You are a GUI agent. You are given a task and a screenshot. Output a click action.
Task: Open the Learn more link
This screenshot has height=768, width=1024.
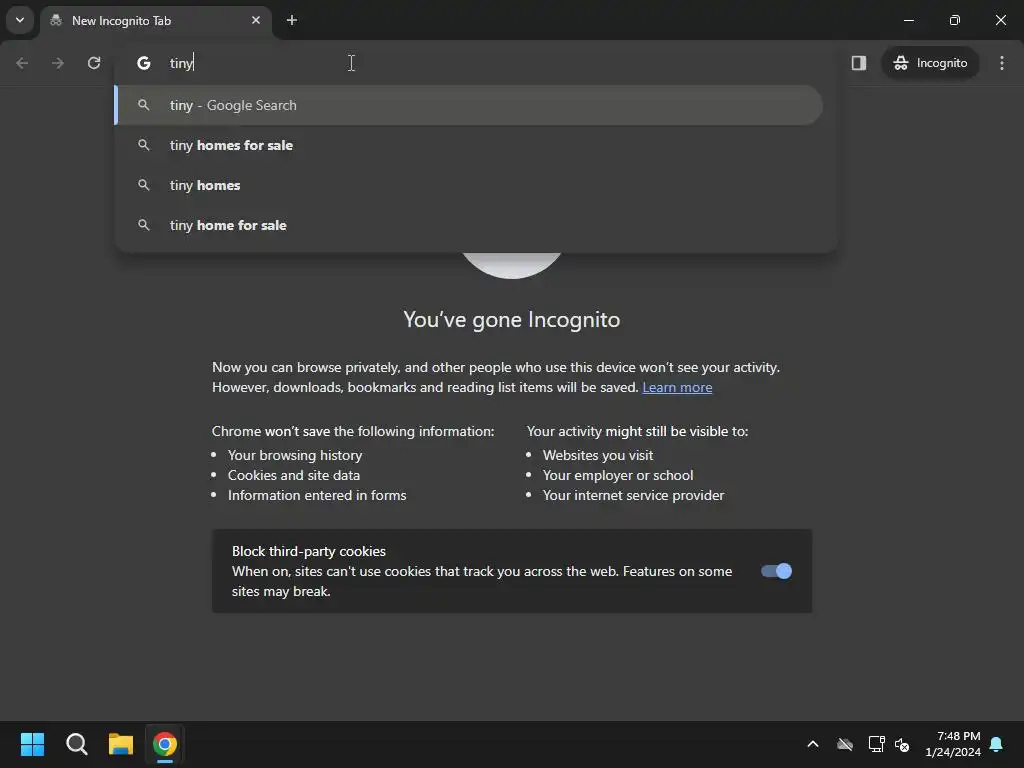677,387
